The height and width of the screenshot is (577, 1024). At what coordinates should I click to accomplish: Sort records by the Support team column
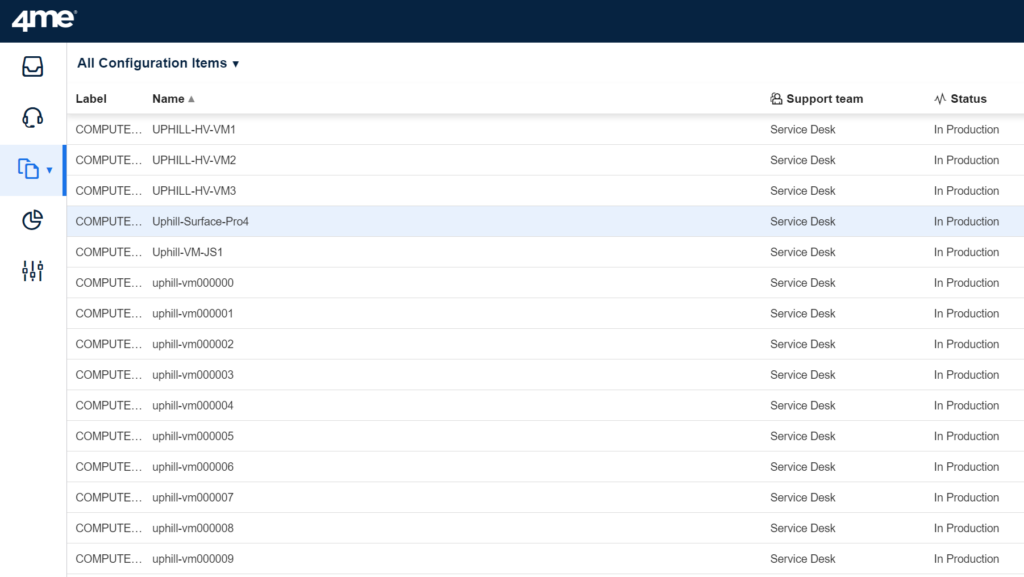click(824, 98)
